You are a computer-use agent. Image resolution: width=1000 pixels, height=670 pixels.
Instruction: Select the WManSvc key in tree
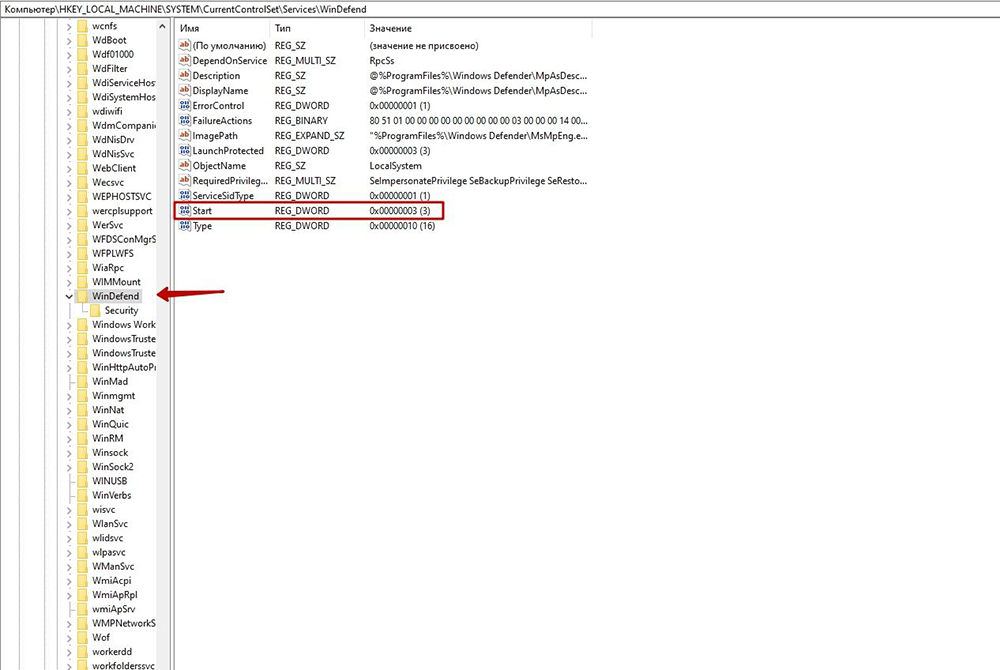112,566
